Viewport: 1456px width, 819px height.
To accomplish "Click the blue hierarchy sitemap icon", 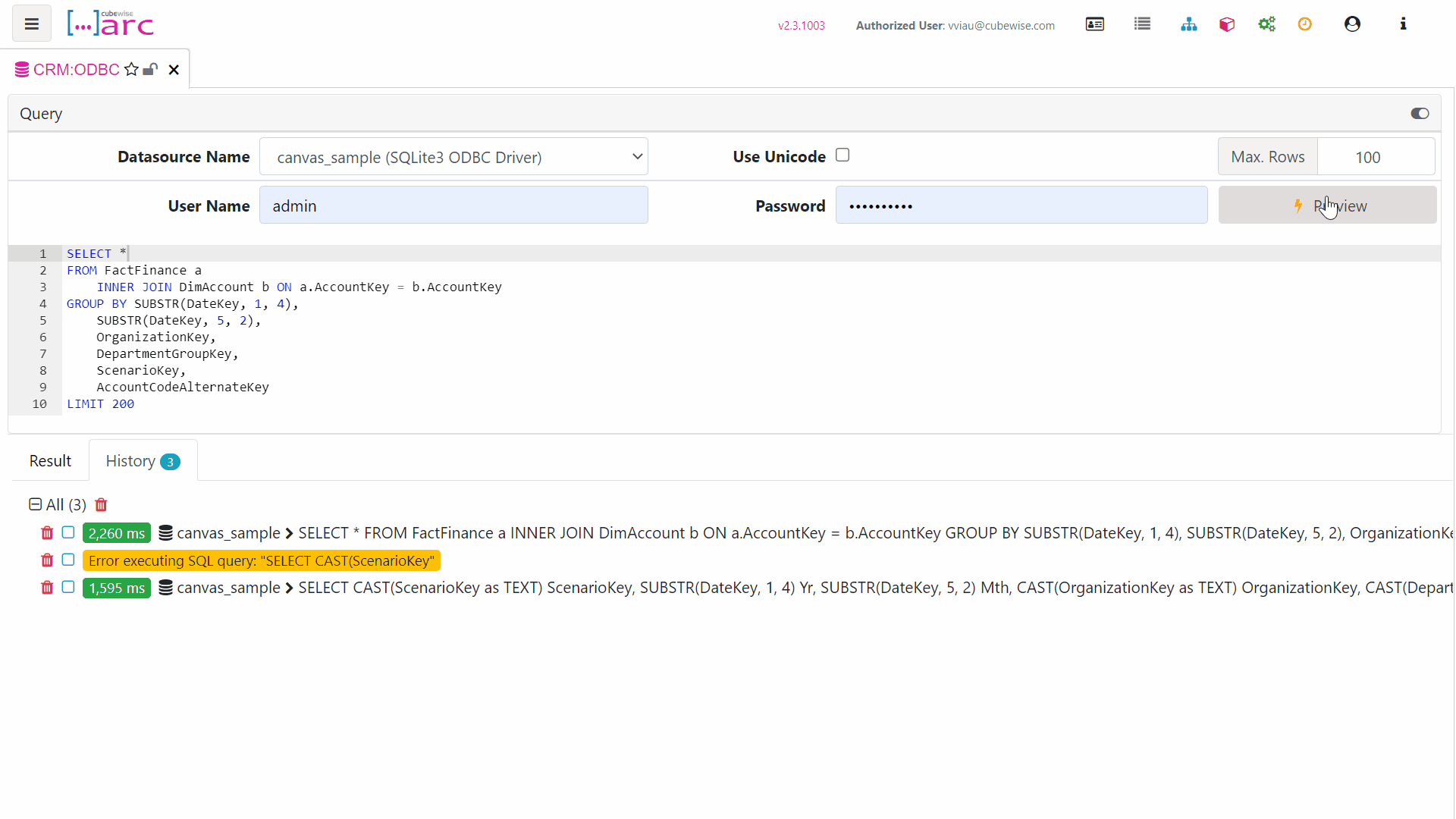I will coord(1188,24).
